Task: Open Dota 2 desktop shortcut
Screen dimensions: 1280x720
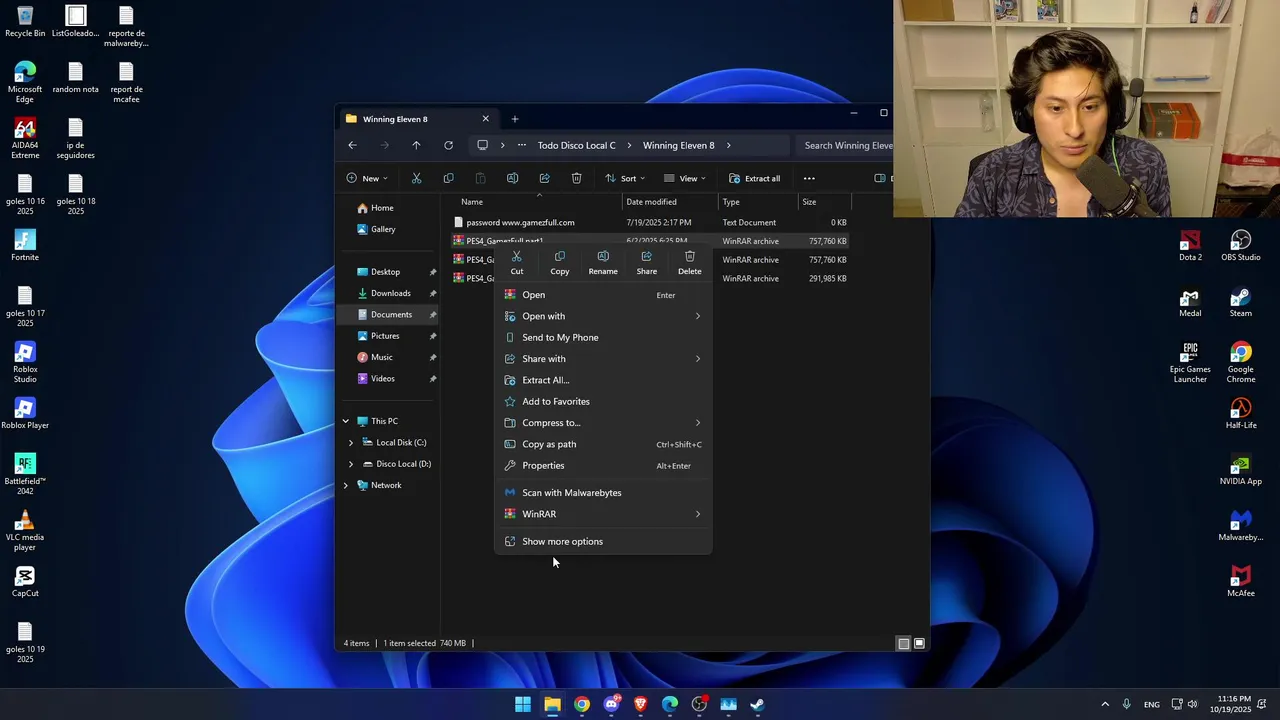Action: [x=1190, y=246]
